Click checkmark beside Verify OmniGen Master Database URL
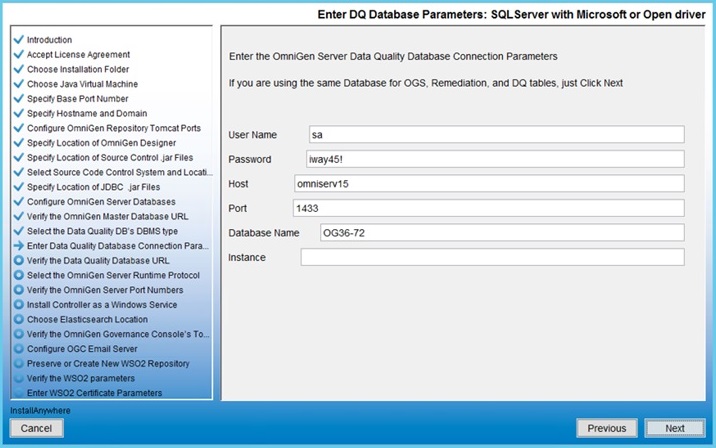 click(x=19, y=216)
